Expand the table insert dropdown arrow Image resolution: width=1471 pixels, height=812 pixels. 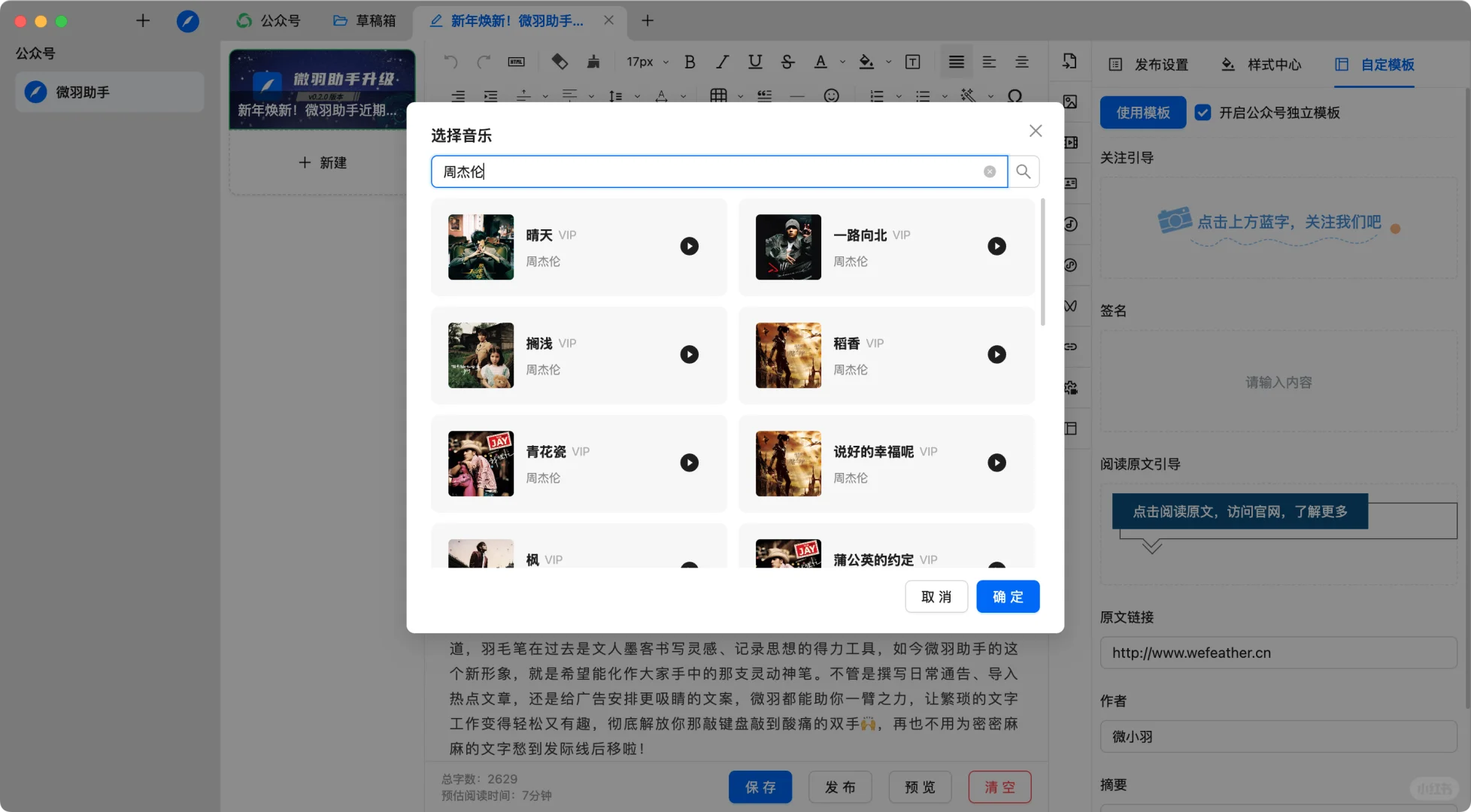[x=741, y=96]
